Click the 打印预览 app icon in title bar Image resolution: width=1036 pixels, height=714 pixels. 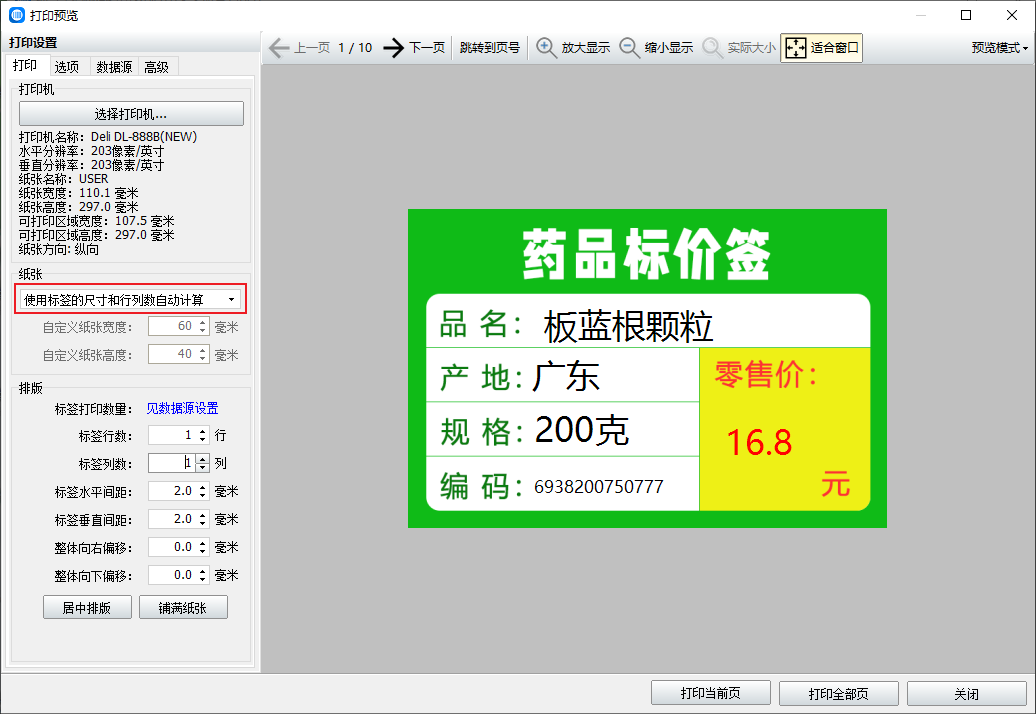click(17, 15)
